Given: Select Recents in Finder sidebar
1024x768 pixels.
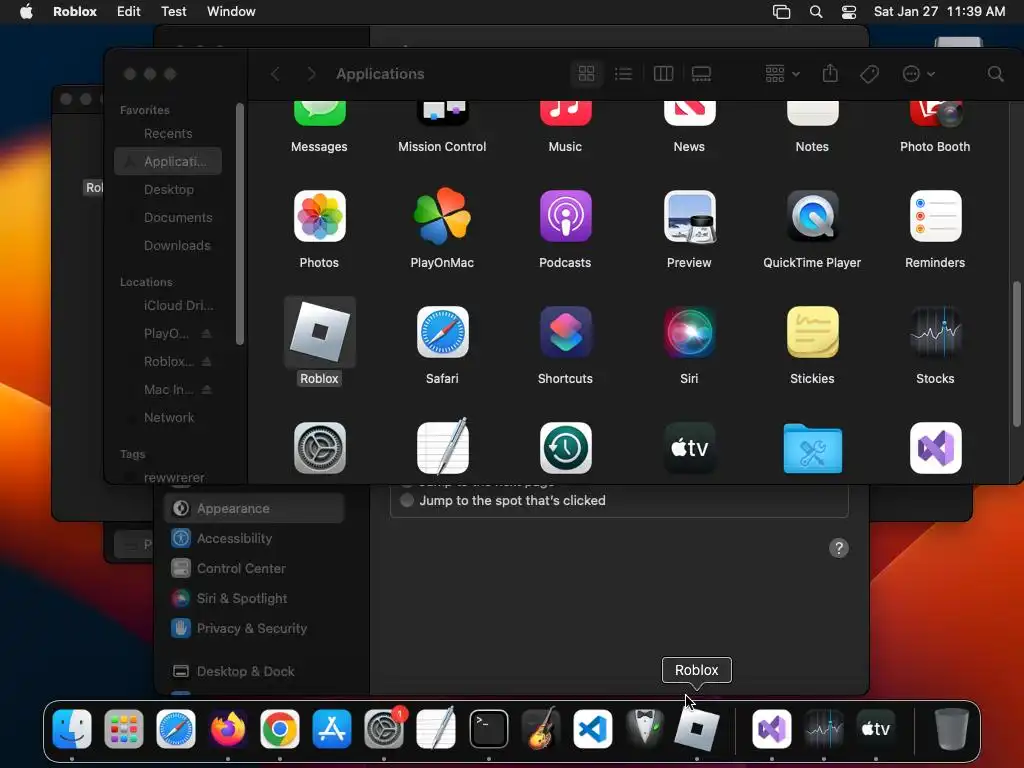Looking at the screenshot, I should pyautogui.click(x=168, y=133).
